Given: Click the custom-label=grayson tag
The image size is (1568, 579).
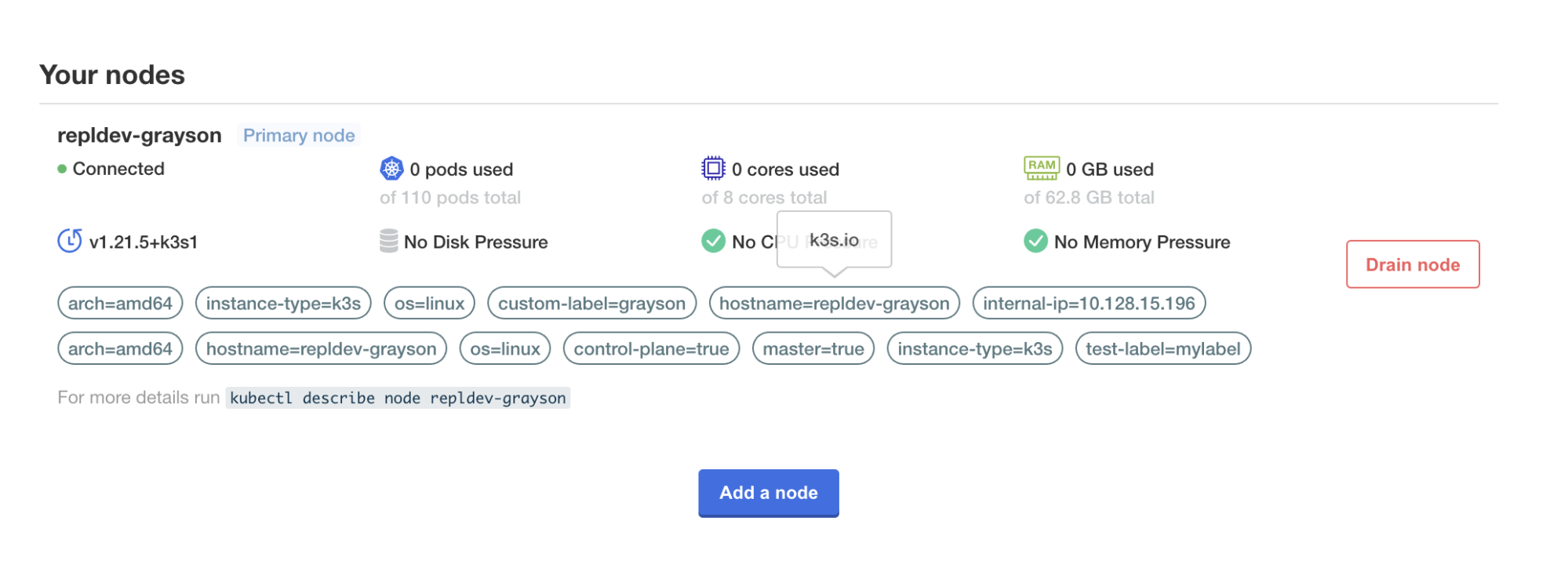Looking at the screenshot, I should [x=591, y=304].
